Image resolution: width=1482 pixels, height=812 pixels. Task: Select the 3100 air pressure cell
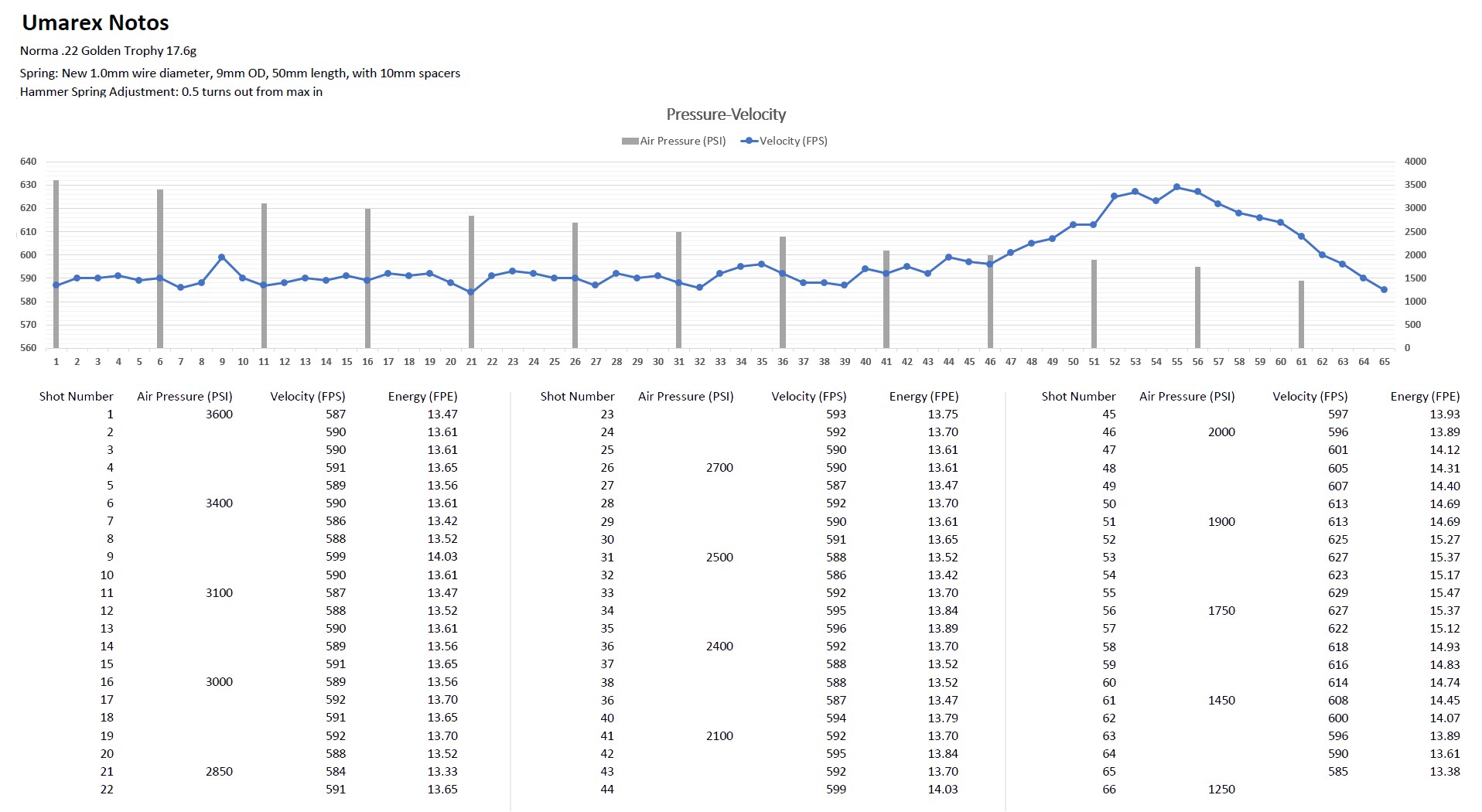219,593
